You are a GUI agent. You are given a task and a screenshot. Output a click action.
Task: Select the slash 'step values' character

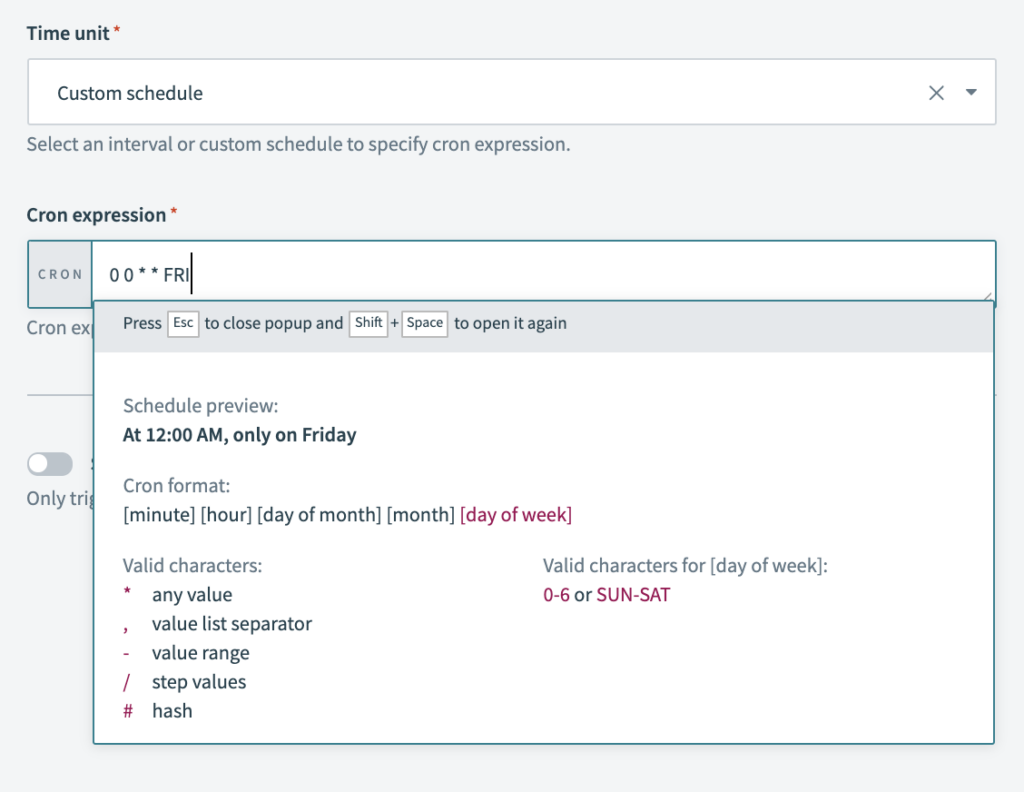127,682
